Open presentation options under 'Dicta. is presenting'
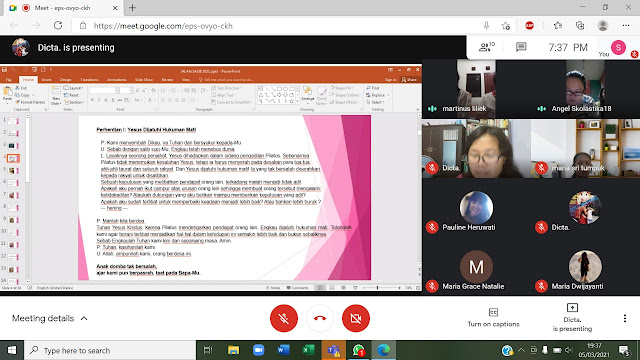The image size is (640, 360). coord(572,318)
